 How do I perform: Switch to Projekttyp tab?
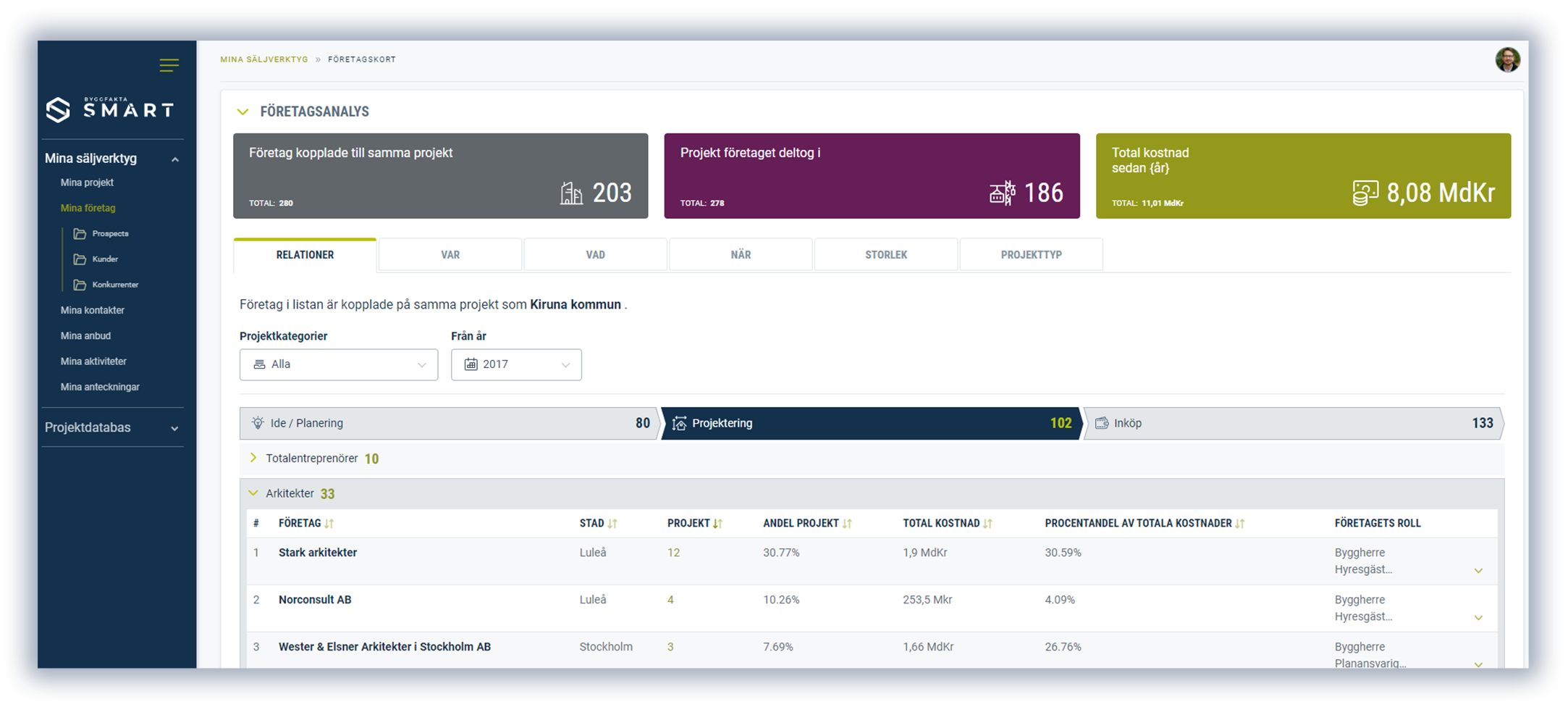pyautogui.click(x=1032, y=255)
